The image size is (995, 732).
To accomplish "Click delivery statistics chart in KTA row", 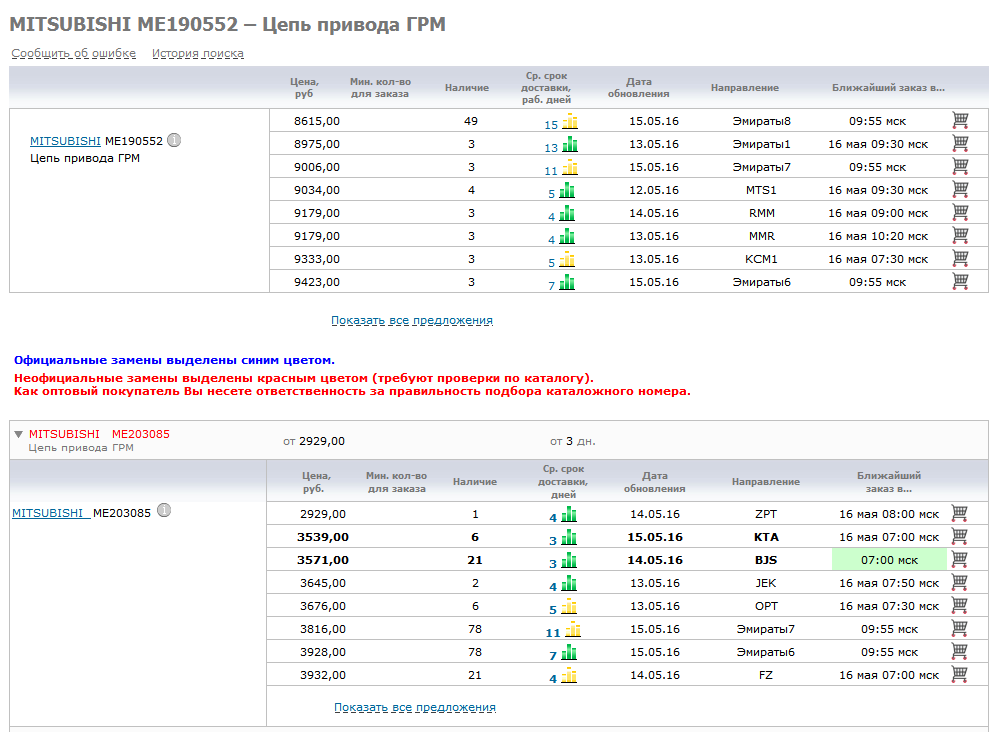I will coord(569,538).
